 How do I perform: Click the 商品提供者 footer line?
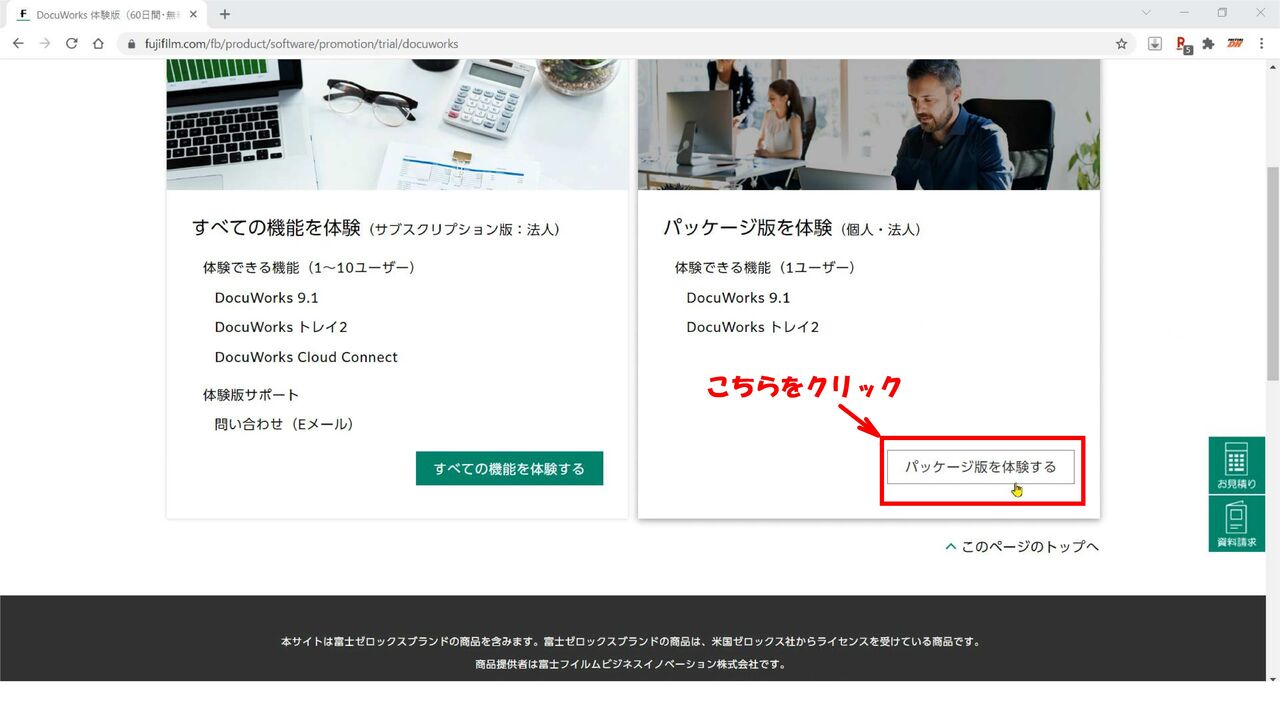tap(631, 664)
